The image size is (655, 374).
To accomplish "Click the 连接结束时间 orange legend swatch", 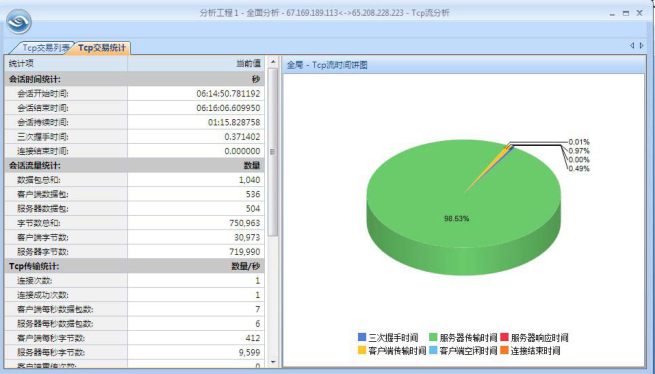I will coord(504,350).
